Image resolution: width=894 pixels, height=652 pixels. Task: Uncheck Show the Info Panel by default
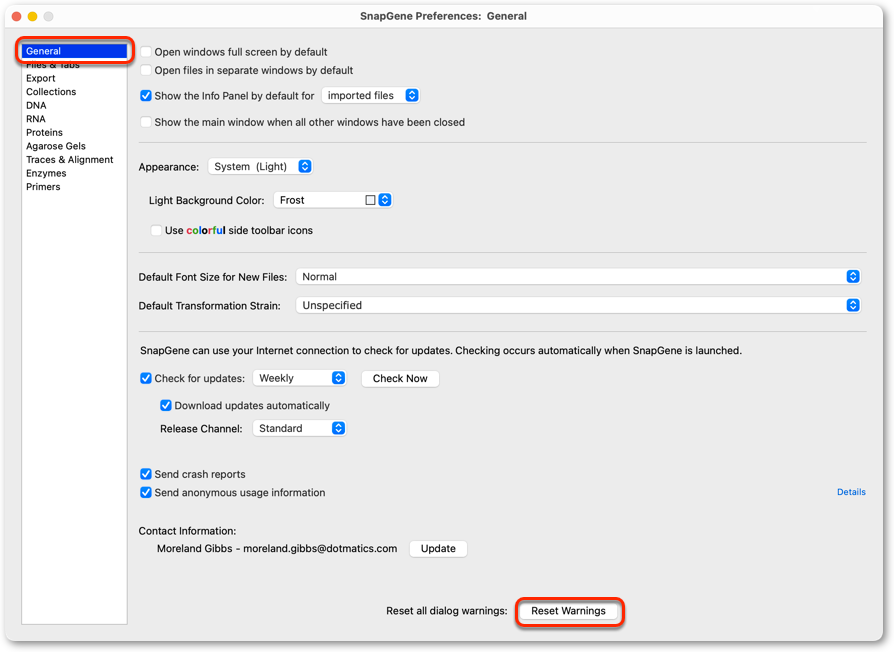[x=146, y=96]
